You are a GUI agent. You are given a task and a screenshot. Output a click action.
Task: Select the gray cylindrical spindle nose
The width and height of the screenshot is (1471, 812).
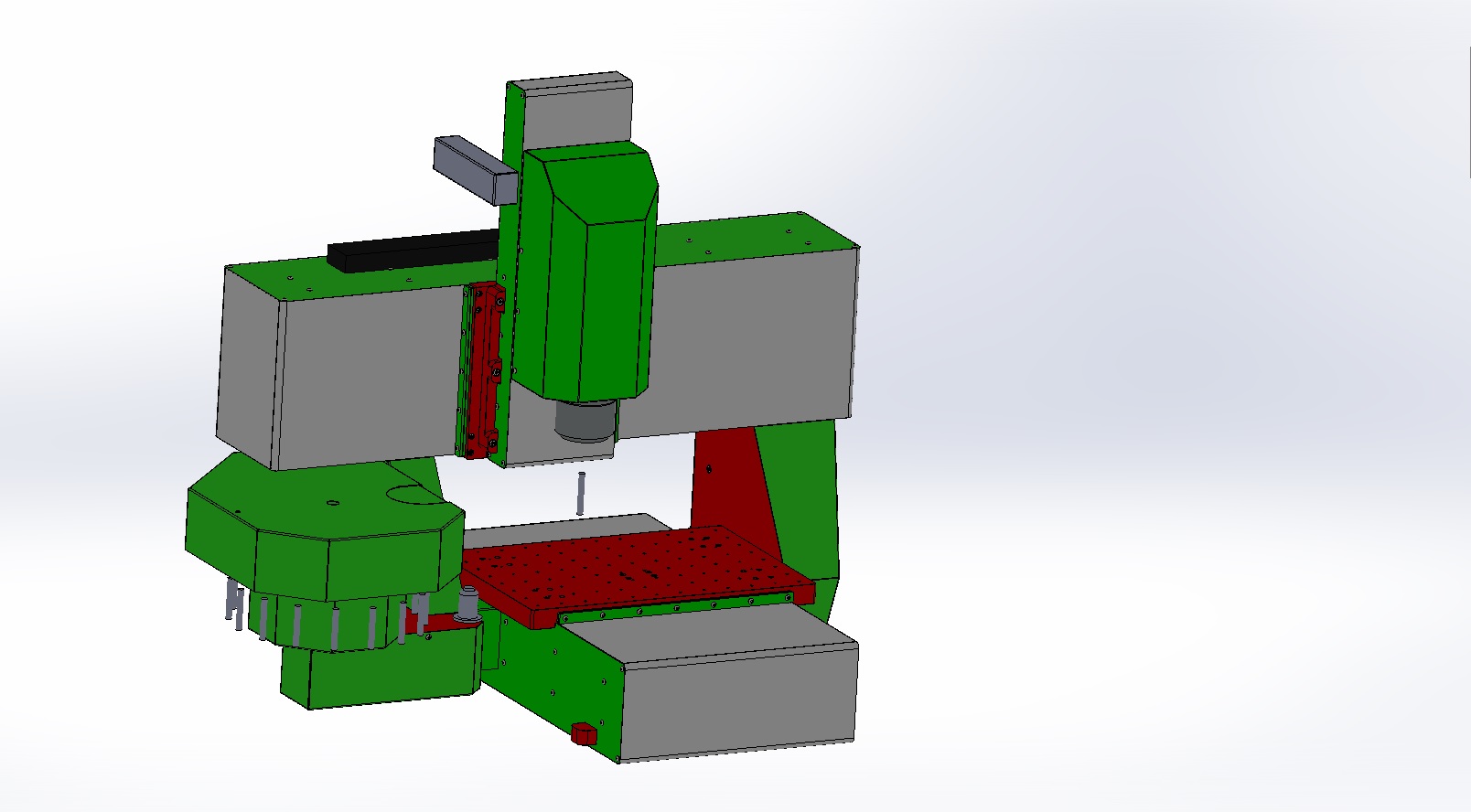pos(585,422)
